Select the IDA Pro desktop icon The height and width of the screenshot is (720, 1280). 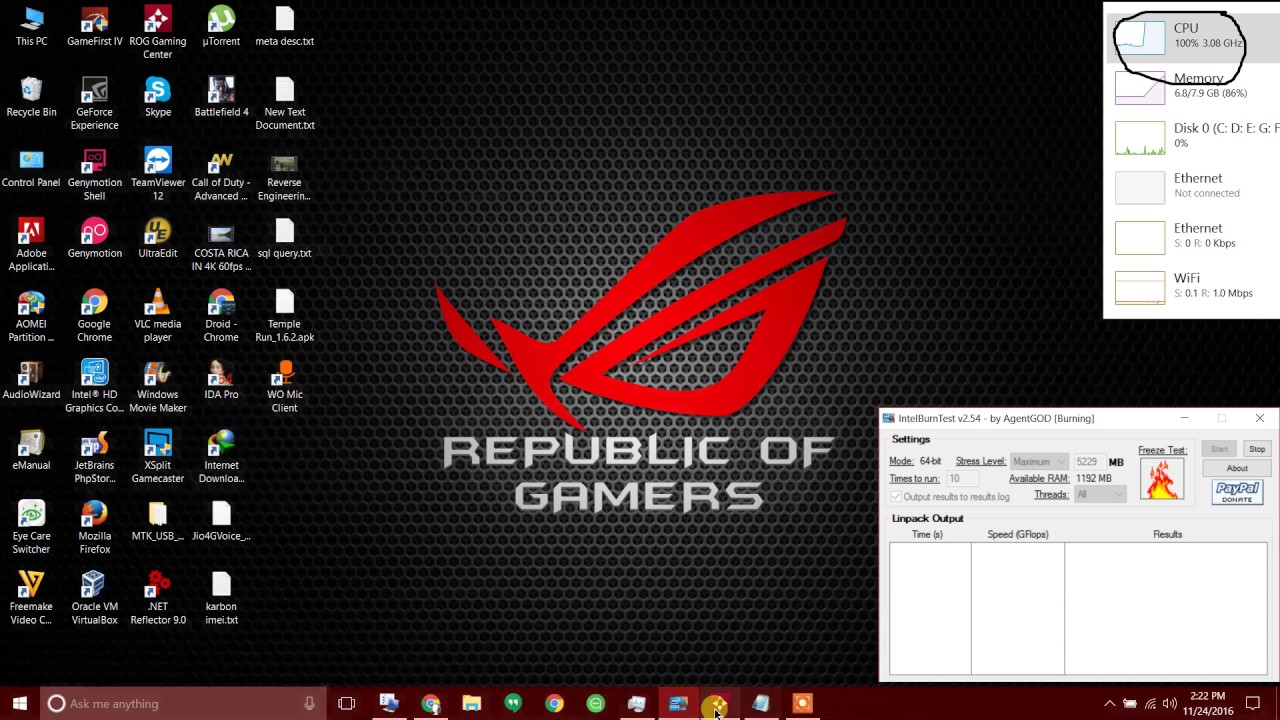[221, 380]
